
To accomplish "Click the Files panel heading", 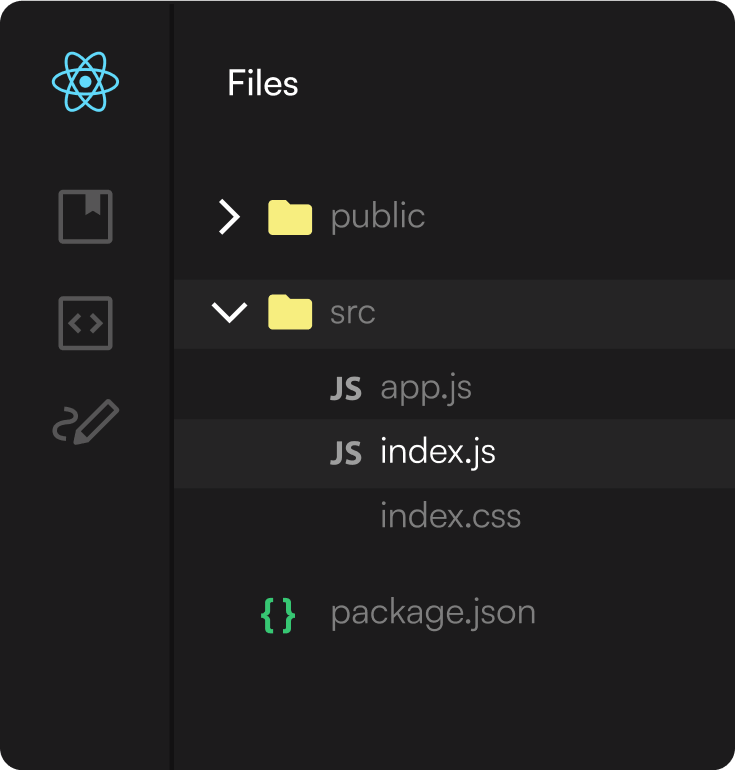I will (x=263, y=83).
